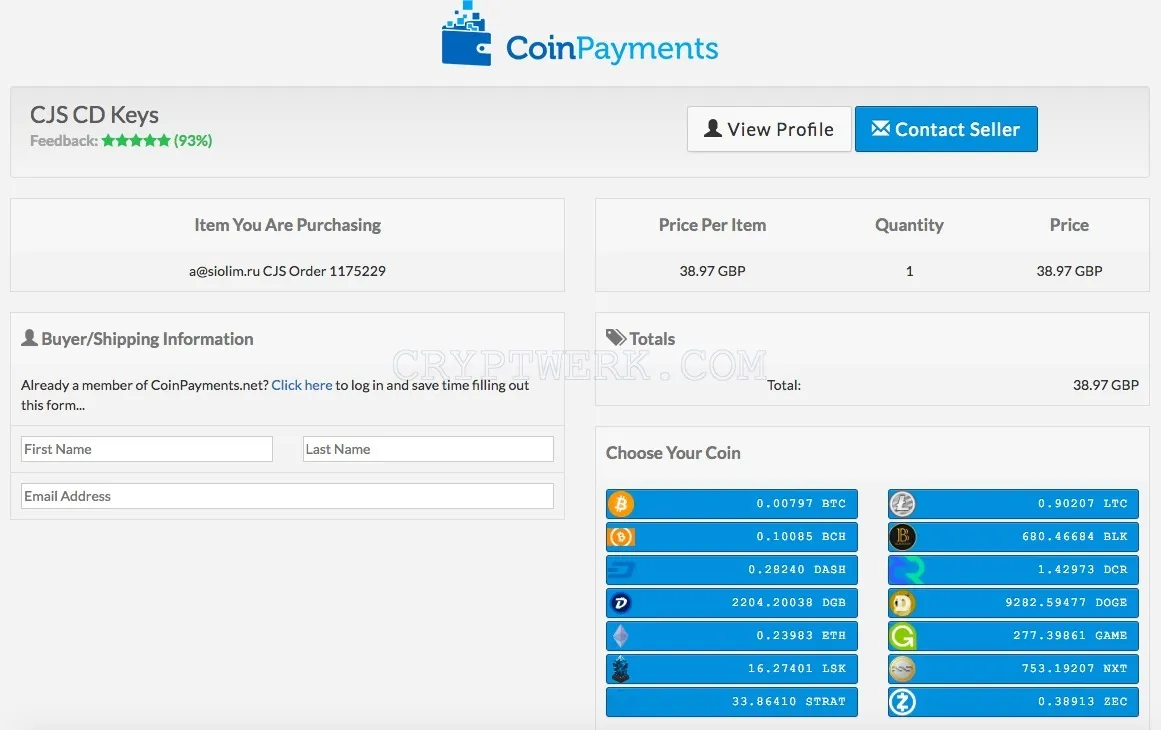
Task: Pay with 1.42973 DCR amount
Action: tap(1013, 569)
